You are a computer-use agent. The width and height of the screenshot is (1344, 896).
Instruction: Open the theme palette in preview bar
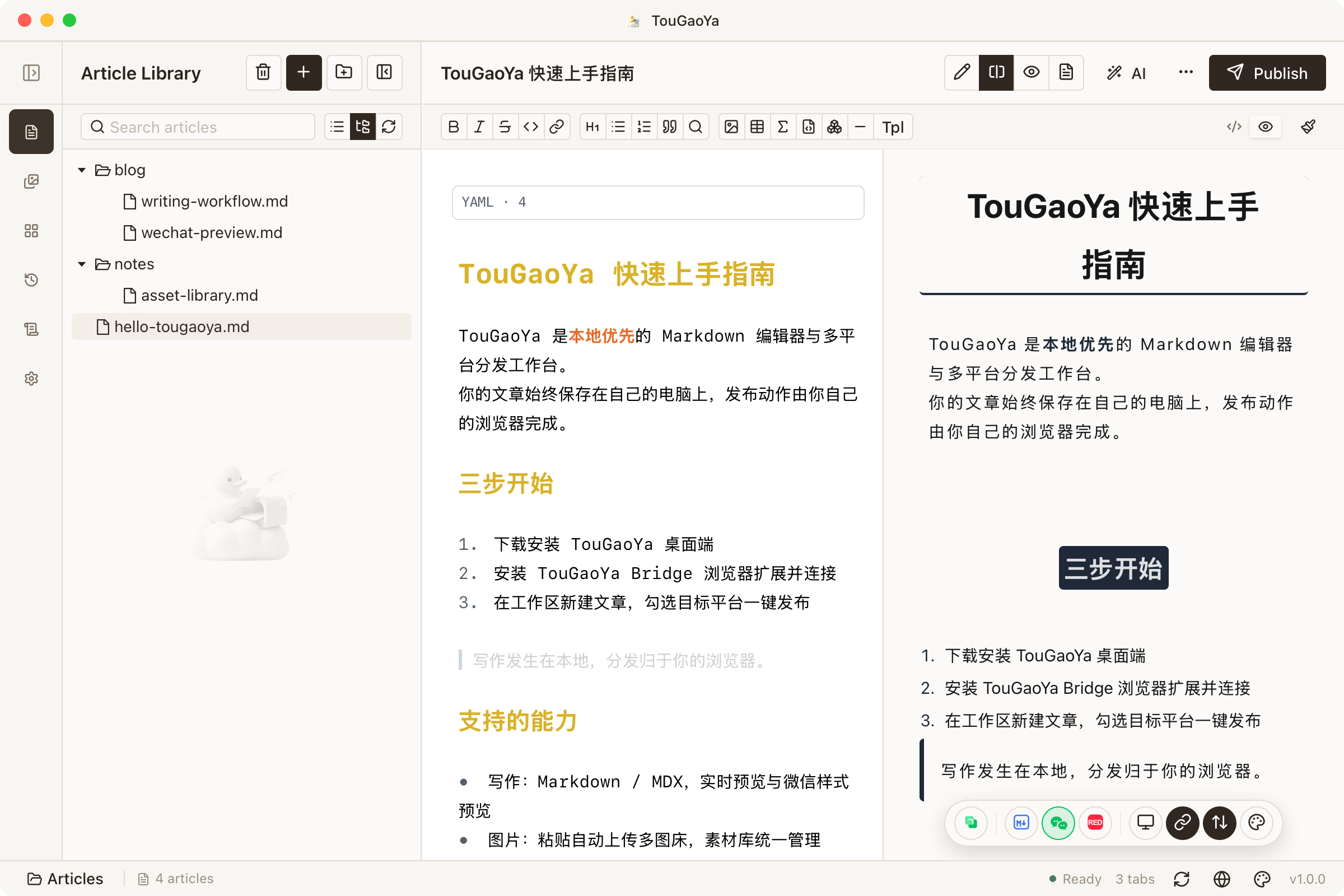pyautogui.click(x=1257, y=823)
